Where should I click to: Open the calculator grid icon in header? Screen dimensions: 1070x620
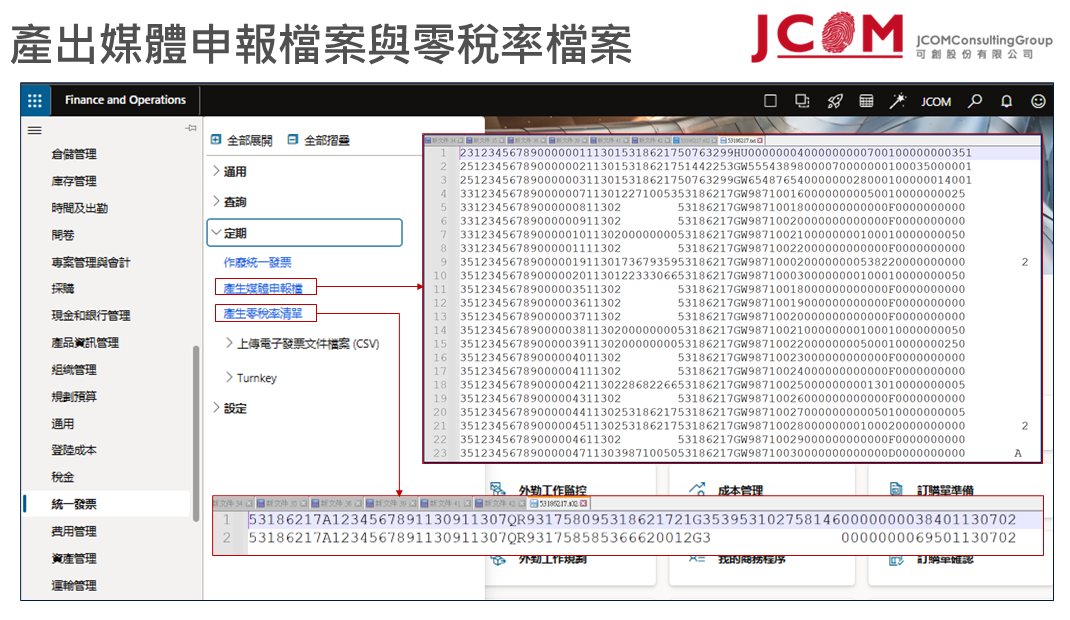click(866, 101)
